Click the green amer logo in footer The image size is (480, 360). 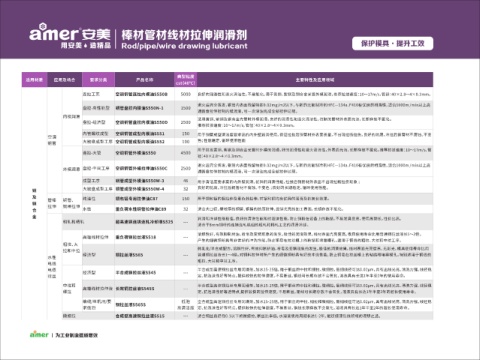tap(39, 334)
